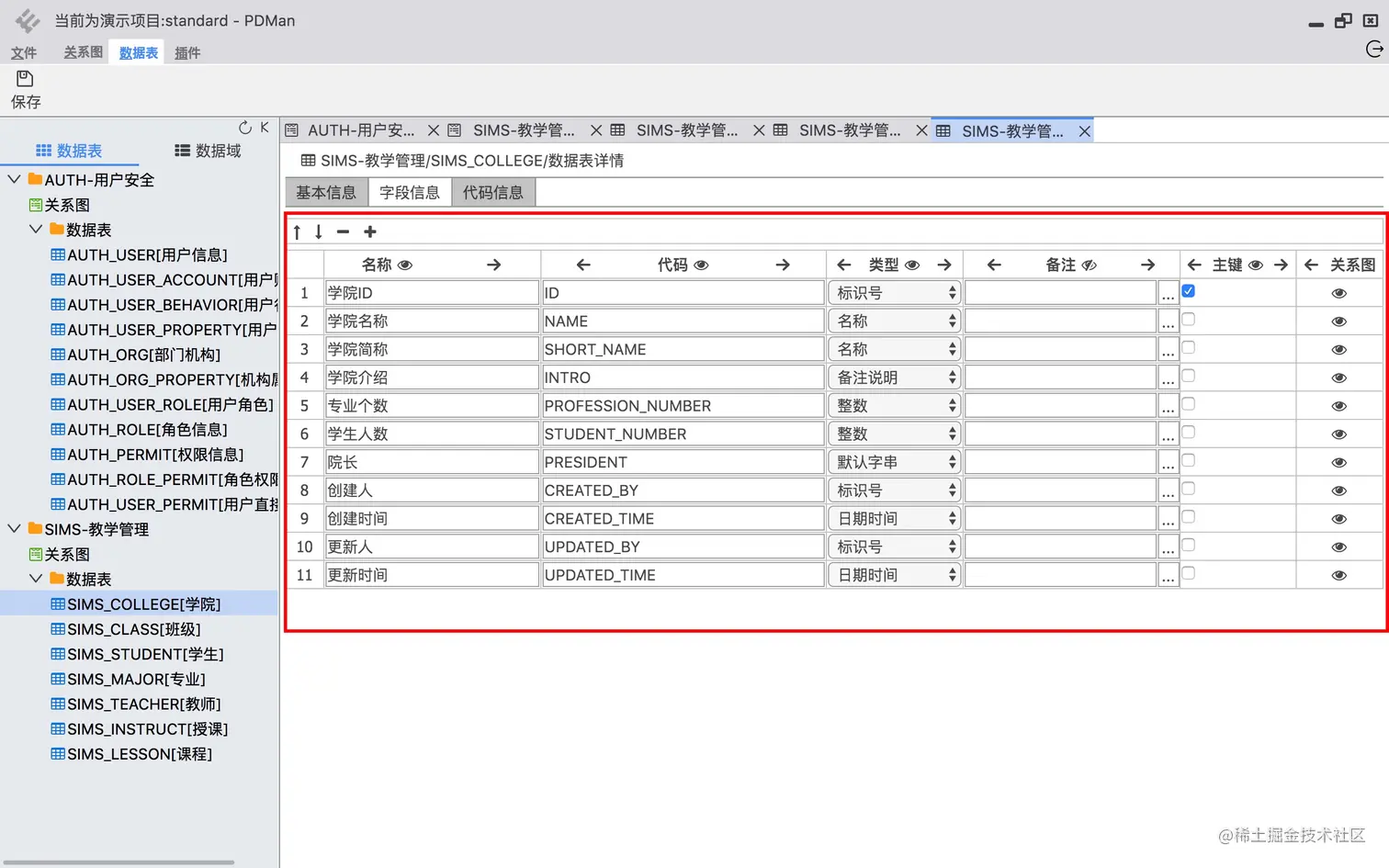
Task: Open the type dropdown for the 学院ID row
Action: click(x=895, y=294)
